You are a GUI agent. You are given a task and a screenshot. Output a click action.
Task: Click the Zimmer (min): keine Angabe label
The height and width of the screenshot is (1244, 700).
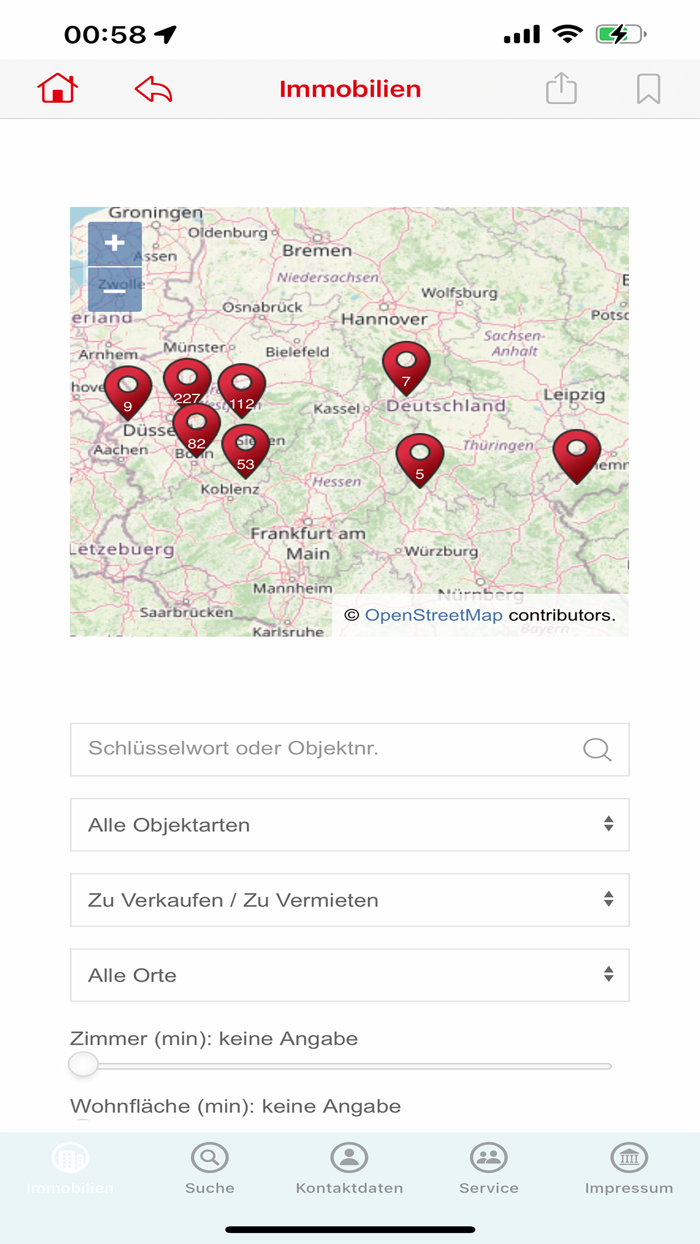214,1039
